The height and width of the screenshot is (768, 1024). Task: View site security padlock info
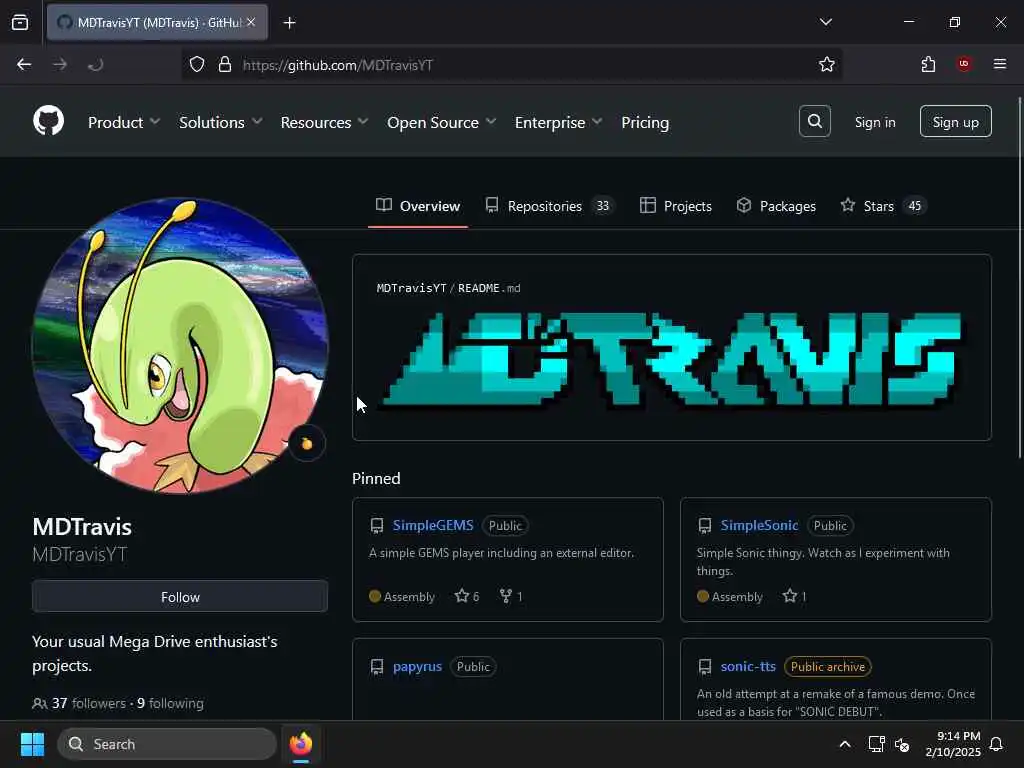click(225, 64)
